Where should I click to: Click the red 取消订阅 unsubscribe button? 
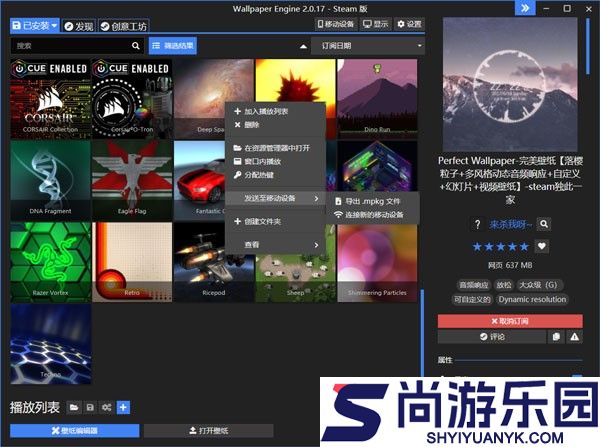pos(510,321)
